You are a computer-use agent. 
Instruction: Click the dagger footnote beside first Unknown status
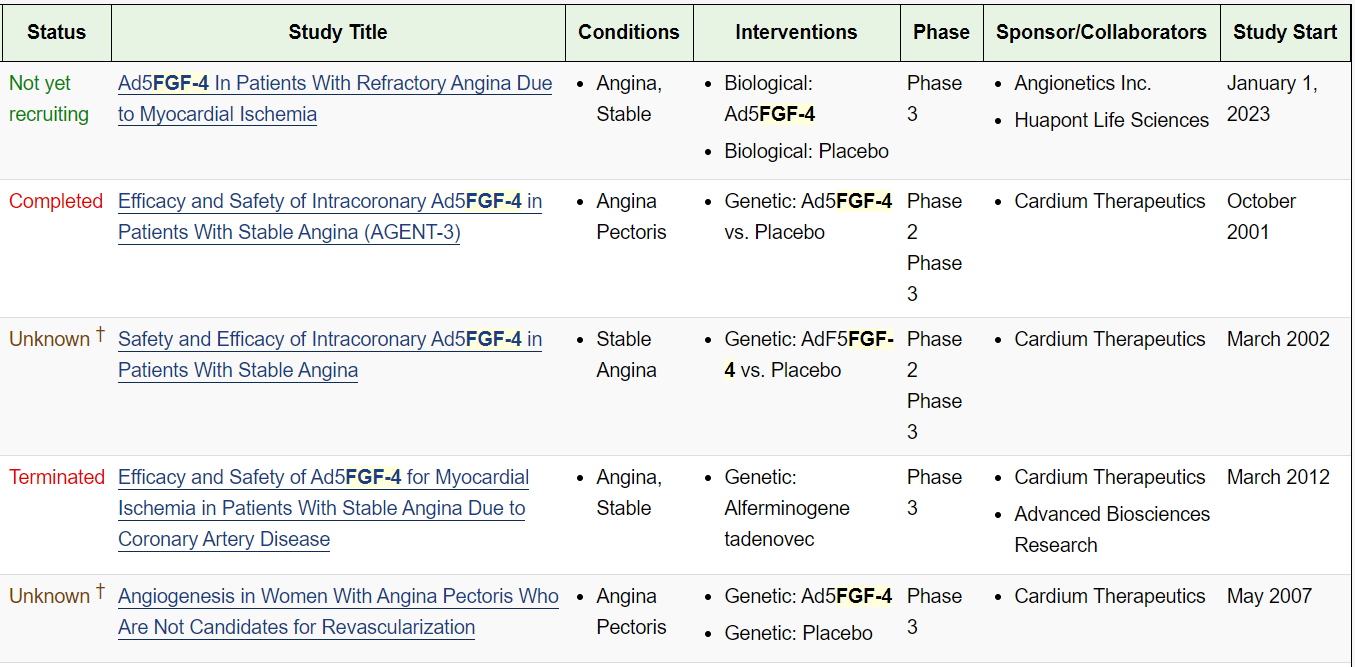point(100,336)
